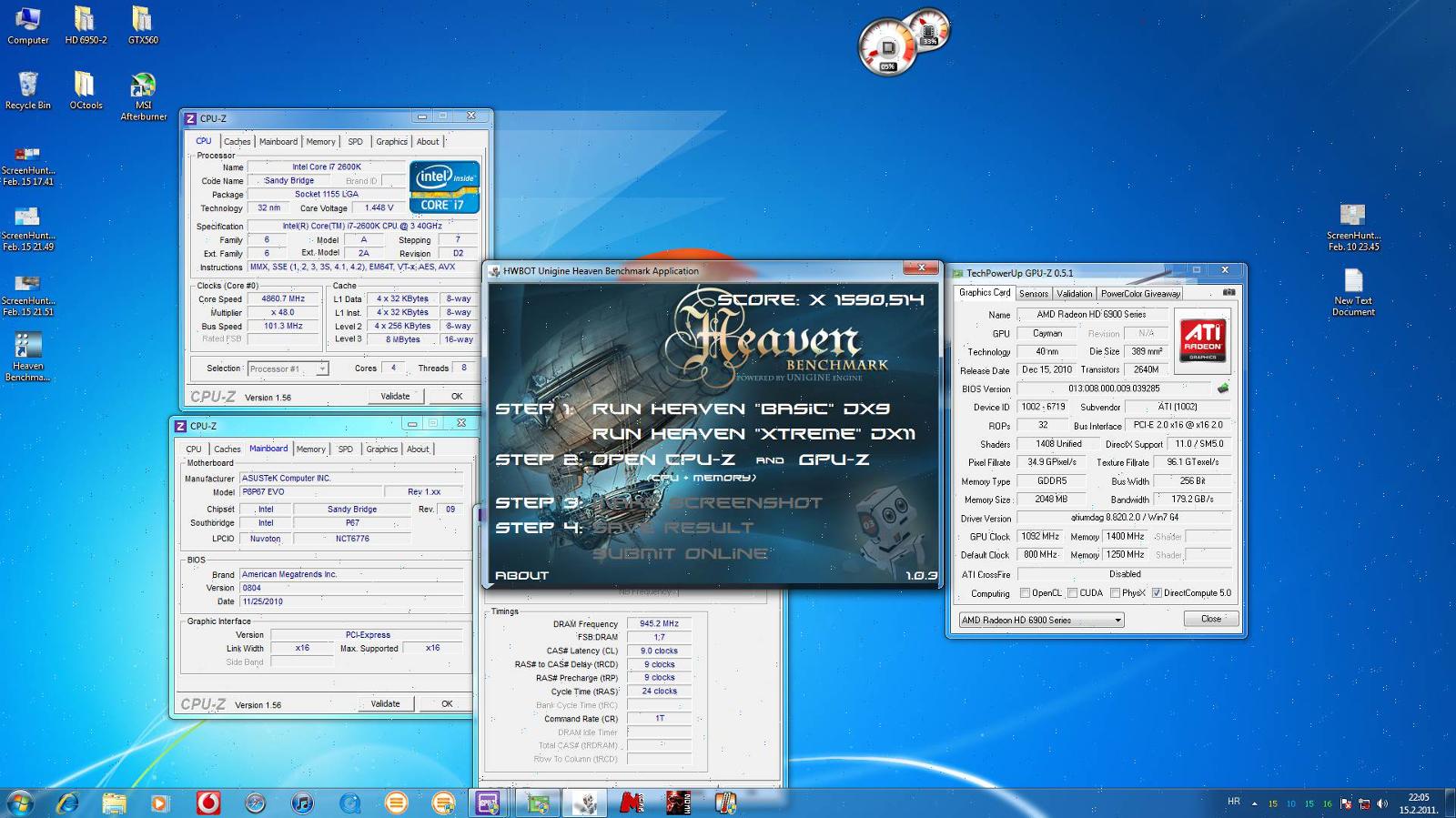
Task: Click the volume speaker tray icon
Action: pyautogui.click(x=1382, y=803)
